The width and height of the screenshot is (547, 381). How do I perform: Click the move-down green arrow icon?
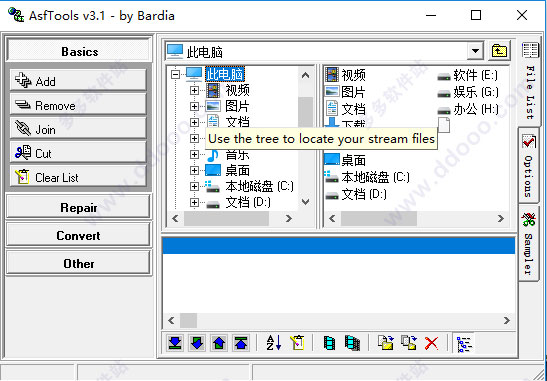pos(197,343)
